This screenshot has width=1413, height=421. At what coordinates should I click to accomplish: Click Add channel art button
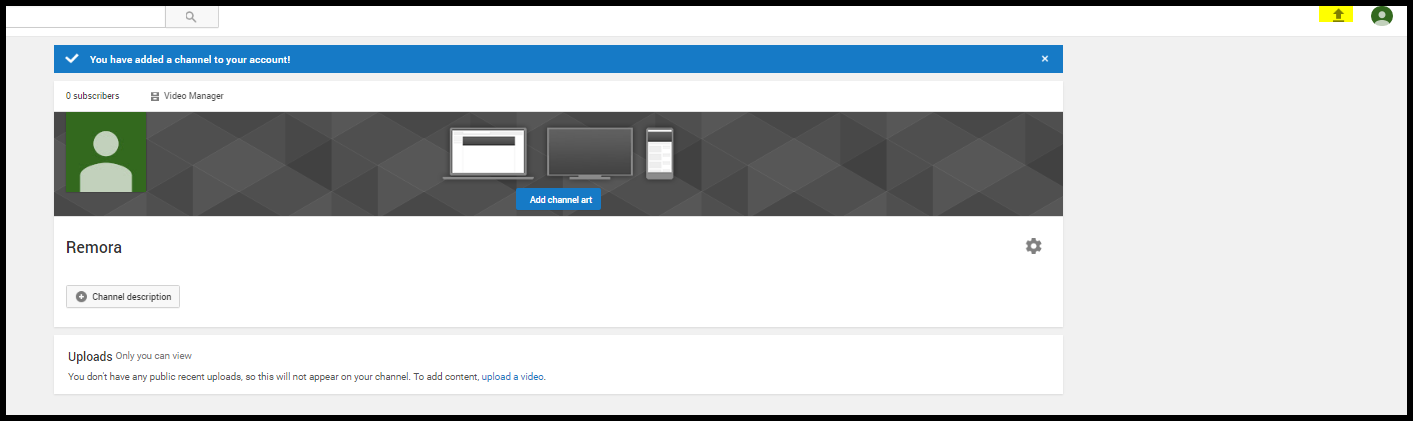point(559,199)
